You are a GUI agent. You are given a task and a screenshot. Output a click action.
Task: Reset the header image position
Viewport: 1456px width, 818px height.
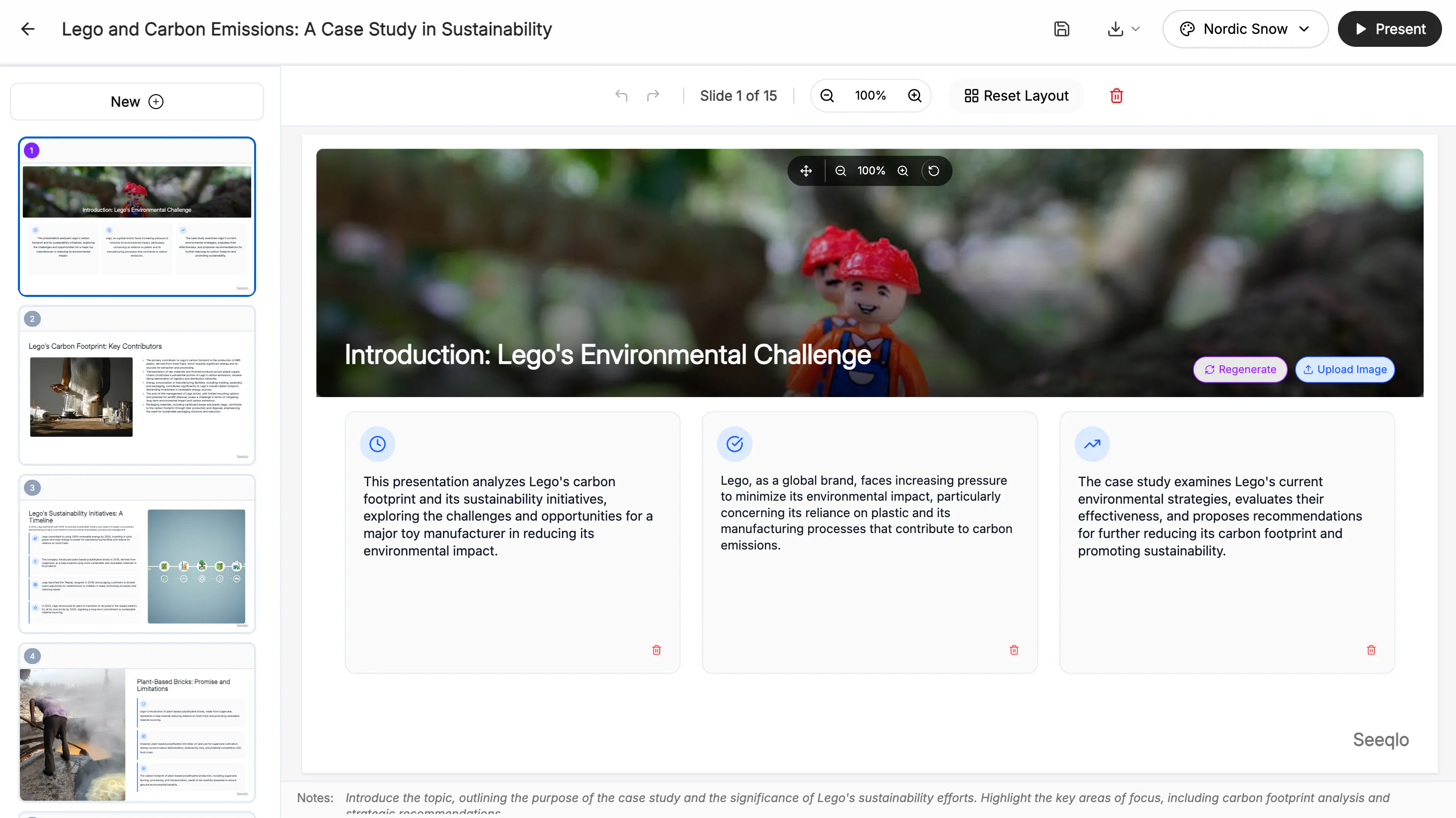[934, 170]
